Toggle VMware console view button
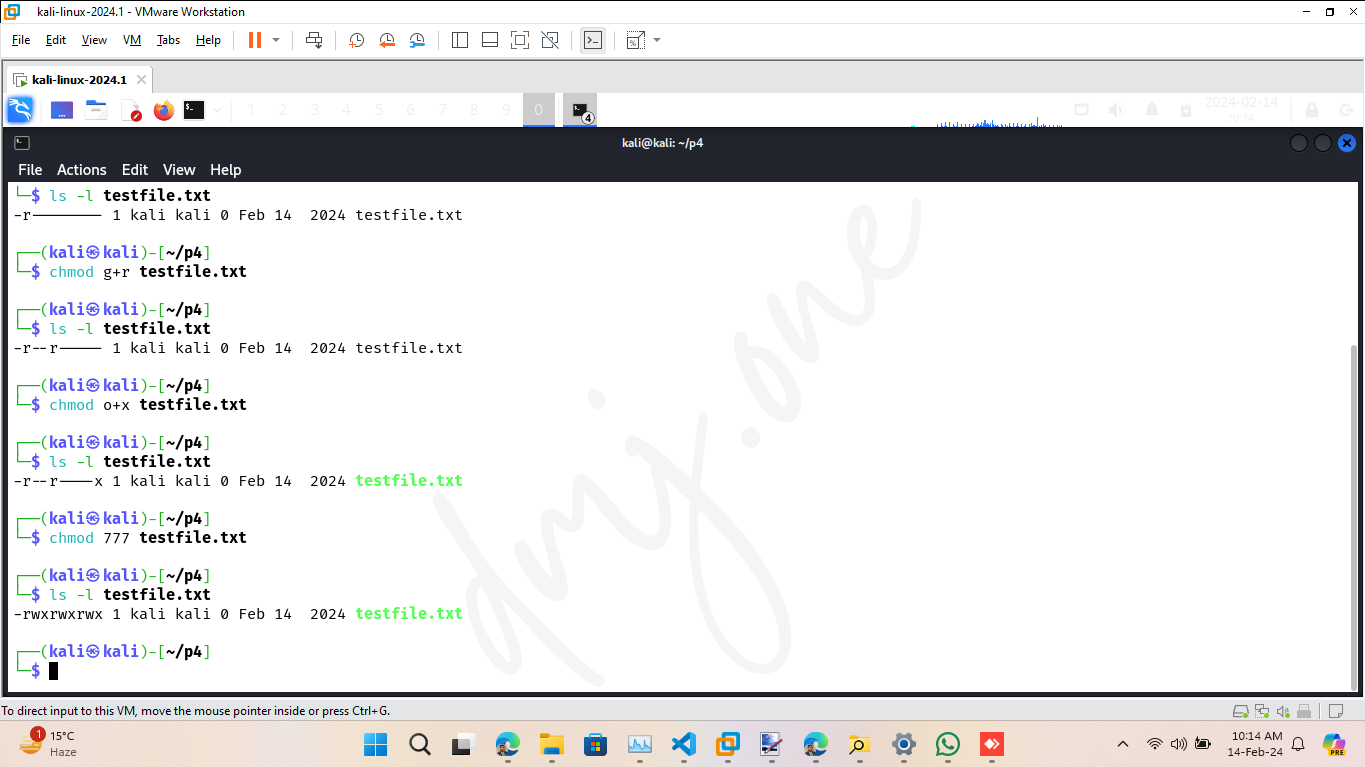 [593, 40]
